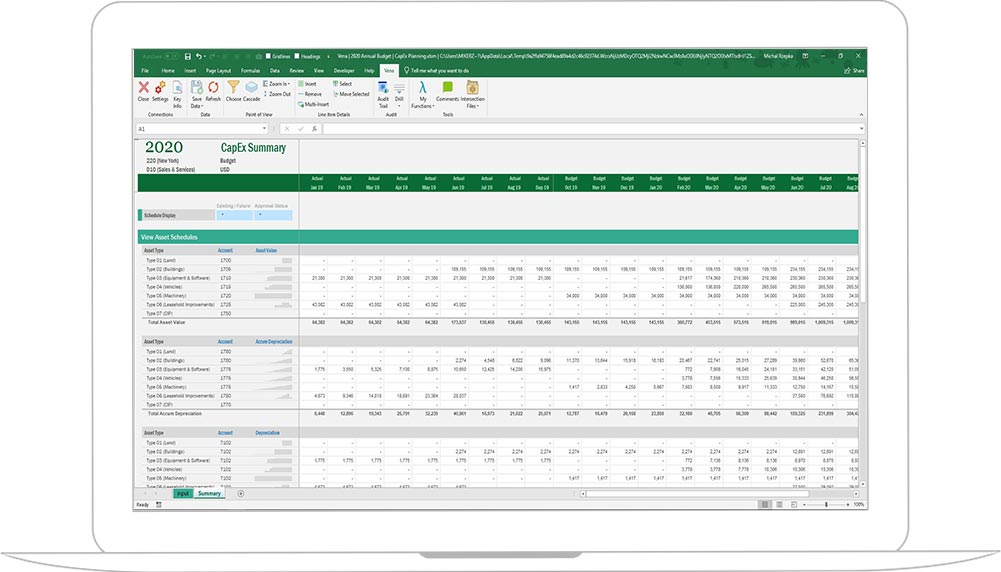
Task: Switch to the Page Layout tab
Action: tap(218, 70)
